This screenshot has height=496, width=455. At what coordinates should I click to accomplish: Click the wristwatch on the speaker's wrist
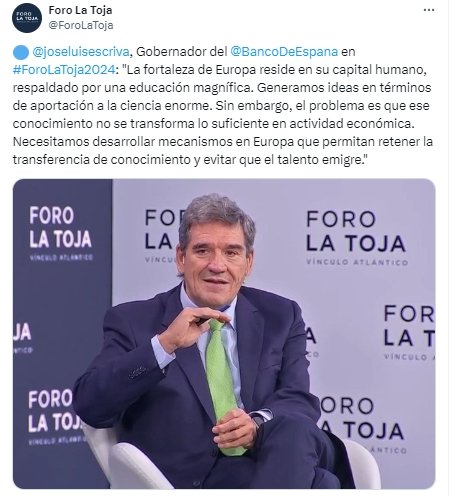[261, 419]
